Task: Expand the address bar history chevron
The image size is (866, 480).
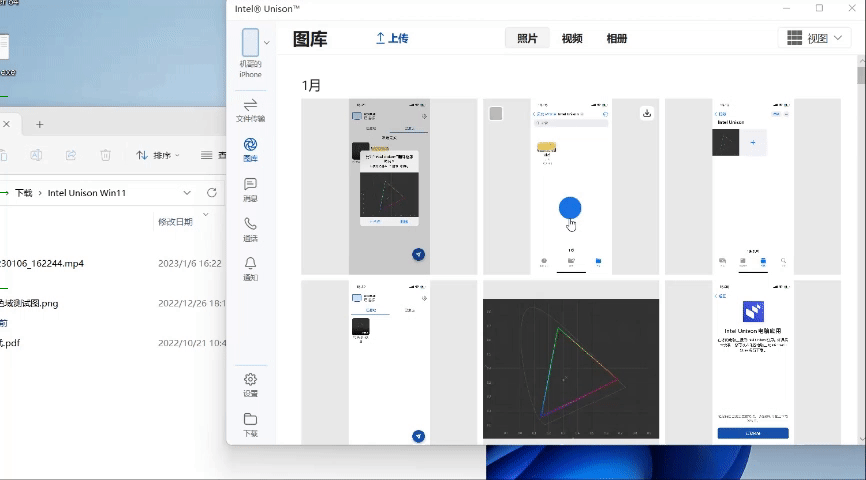Action: pos(187,193)
